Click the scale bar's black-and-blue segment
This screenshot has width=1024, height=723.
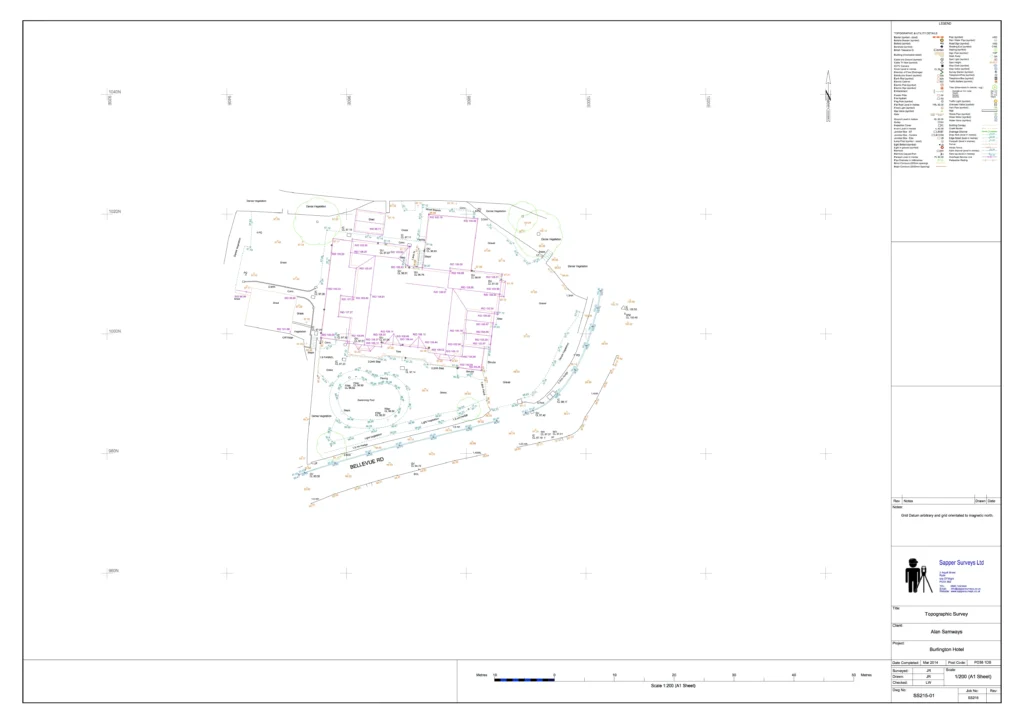point(524,679)
